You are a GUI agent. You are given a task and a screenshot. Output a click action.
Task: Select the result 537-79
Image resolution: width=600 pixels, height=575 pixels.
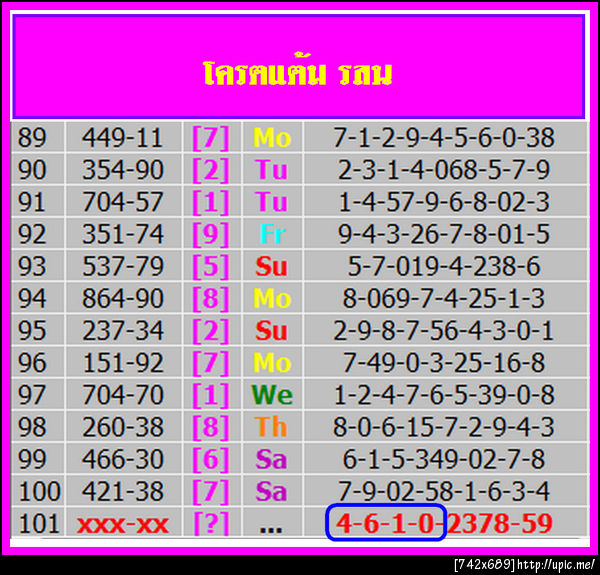[x=122, y=266]
